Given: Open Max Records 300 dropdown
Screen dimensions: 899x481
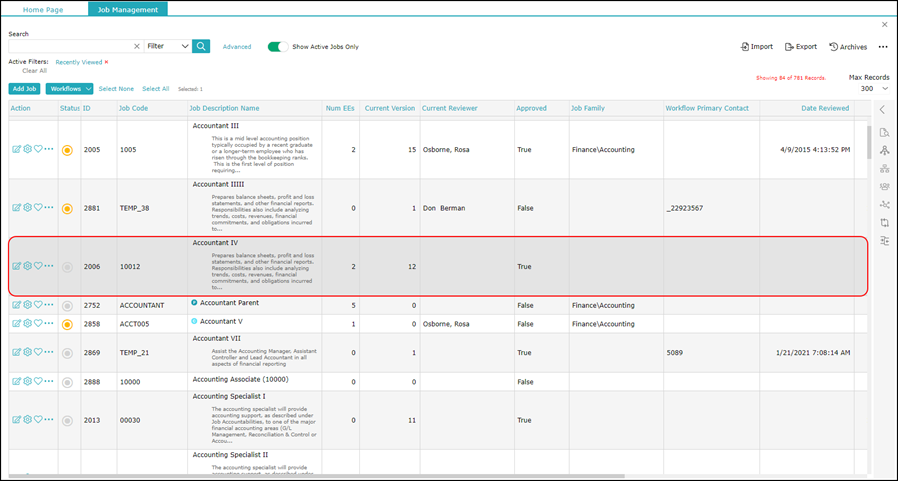Looking at the screenshot, I should 874,89.
